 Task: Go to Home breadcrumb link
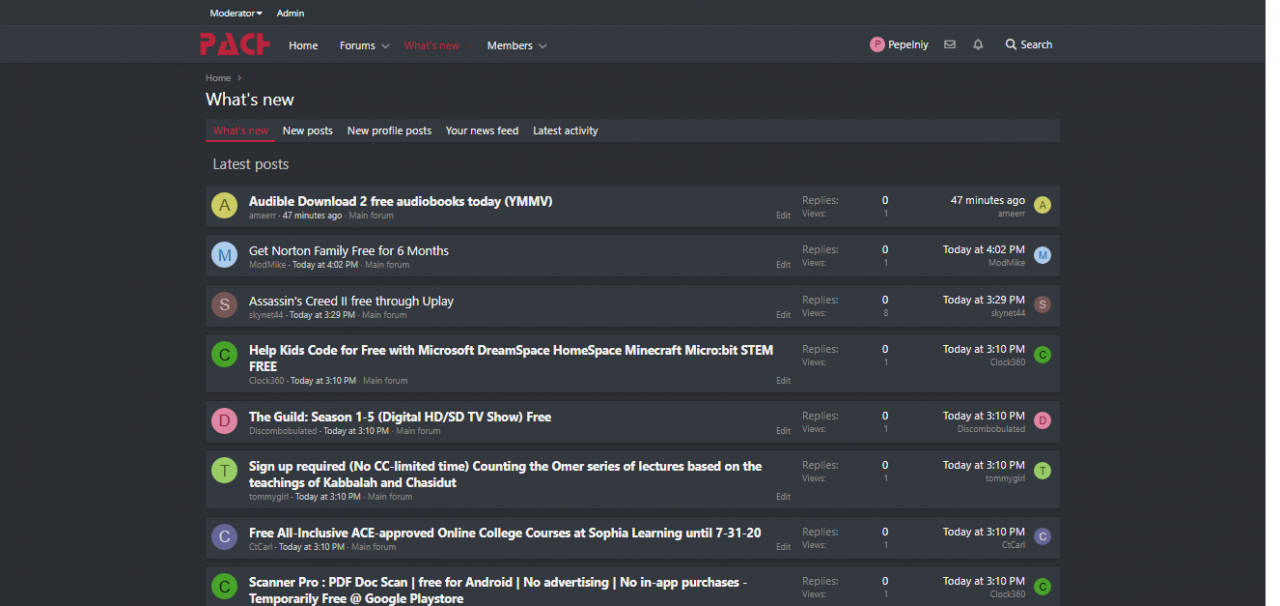pyautogui.click(x=218, y=78)
